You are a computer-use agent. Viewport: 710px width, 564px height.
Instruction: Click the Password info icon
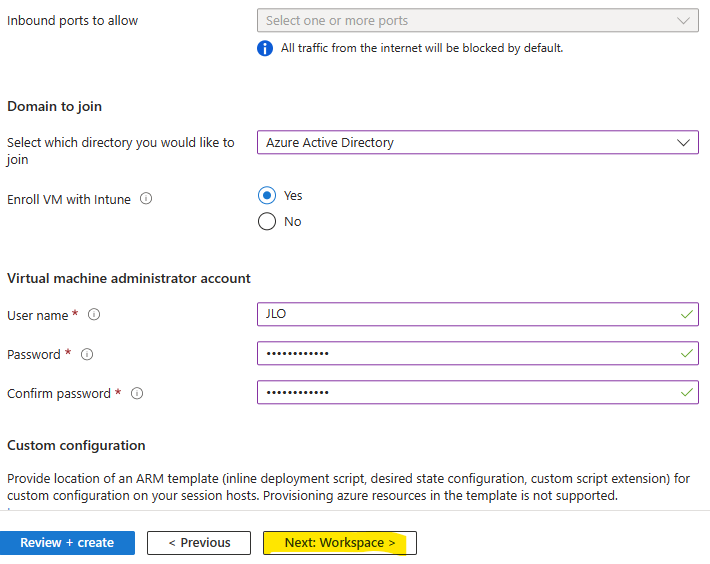87,354
